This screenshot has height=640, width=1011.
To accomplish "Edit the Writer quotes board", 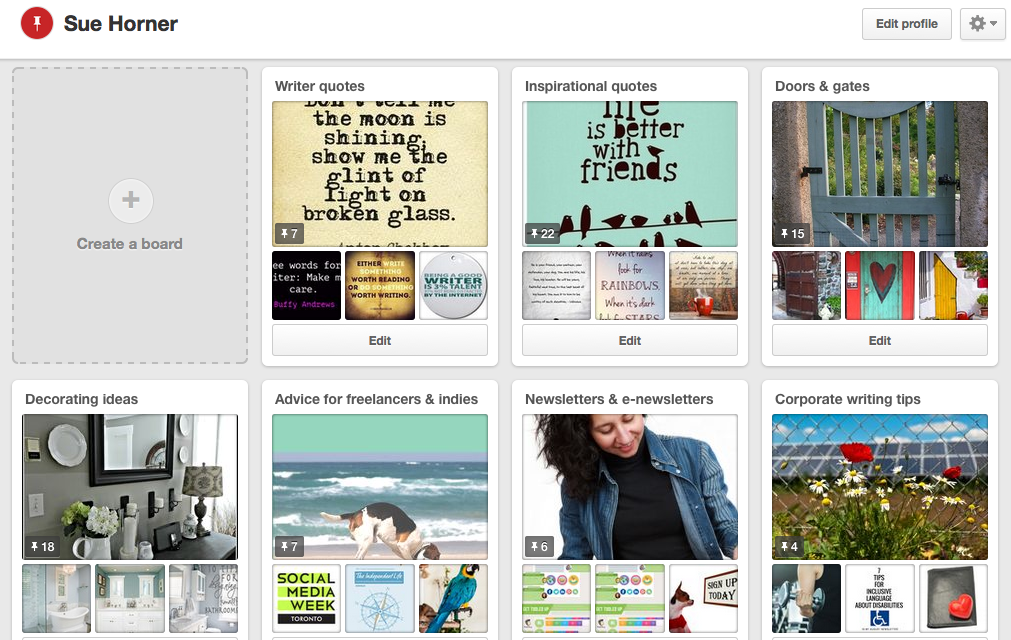I will (x=380, y=340).
